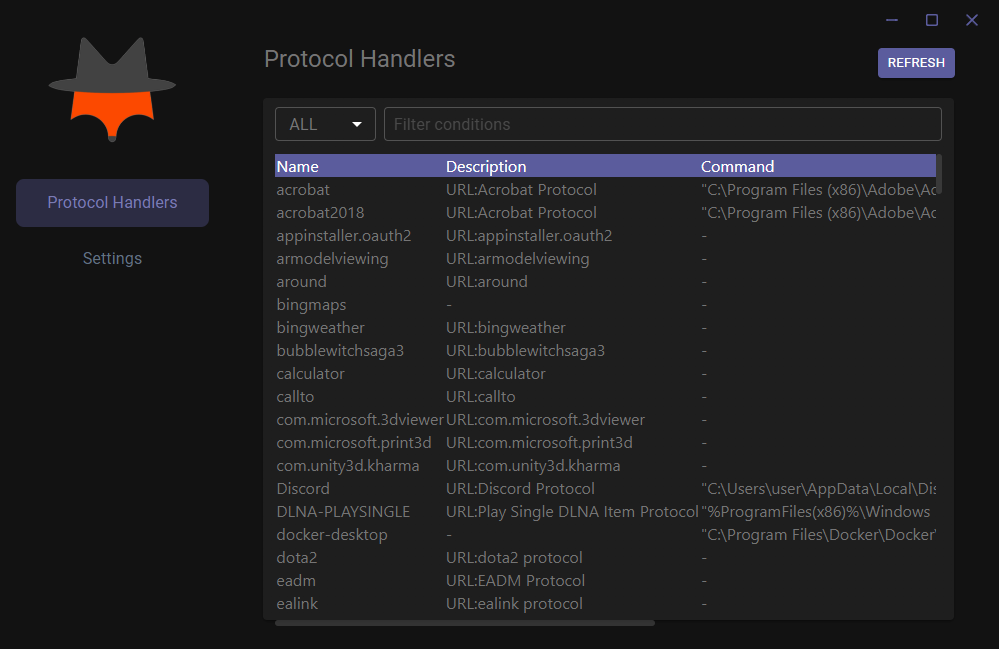Click the DLNA-PLAYSINGLE %ProgramFiles(x86)% command
Viewport: 999px width, 649px height.
(816, 511)
